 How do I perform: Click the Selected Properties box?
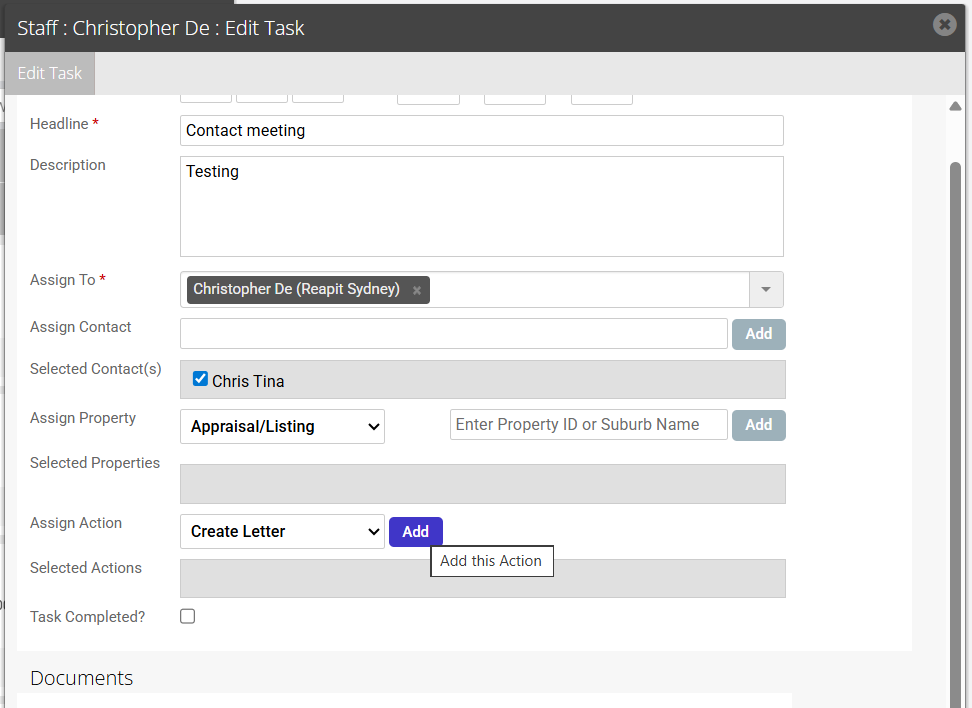[483, 484]
